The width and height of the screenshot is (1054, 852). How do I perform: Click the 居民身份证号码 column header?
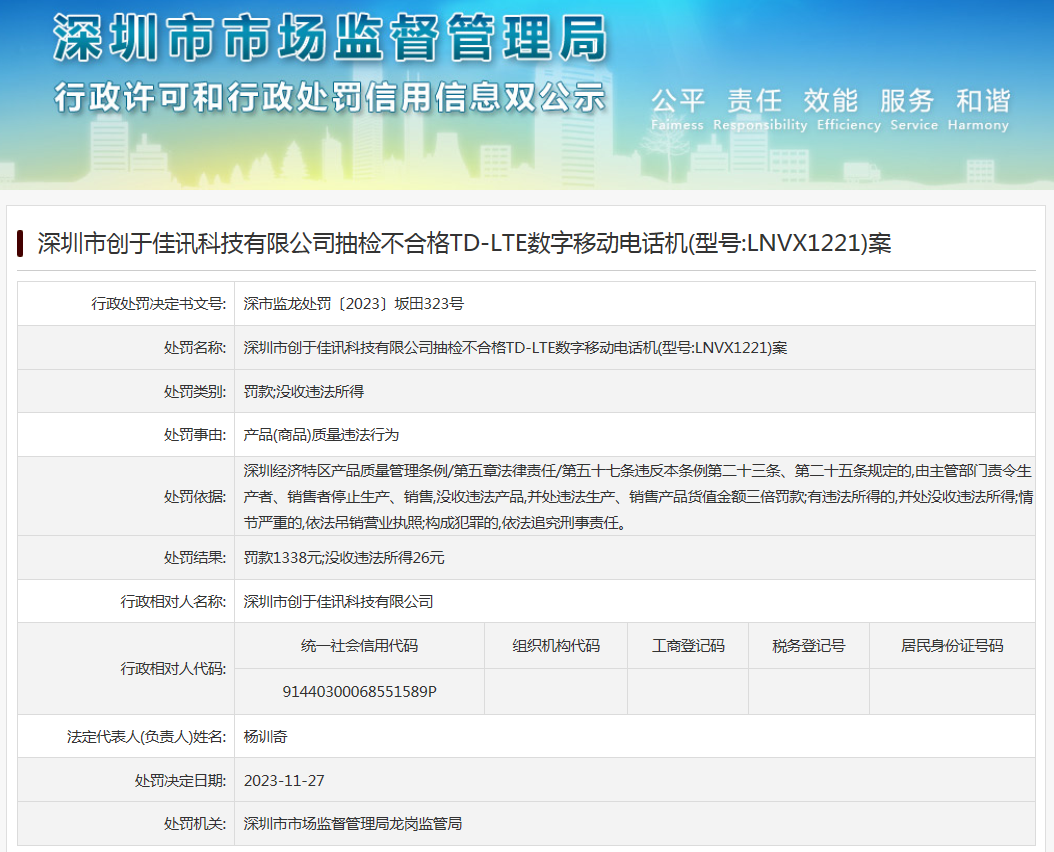point(952,646)
